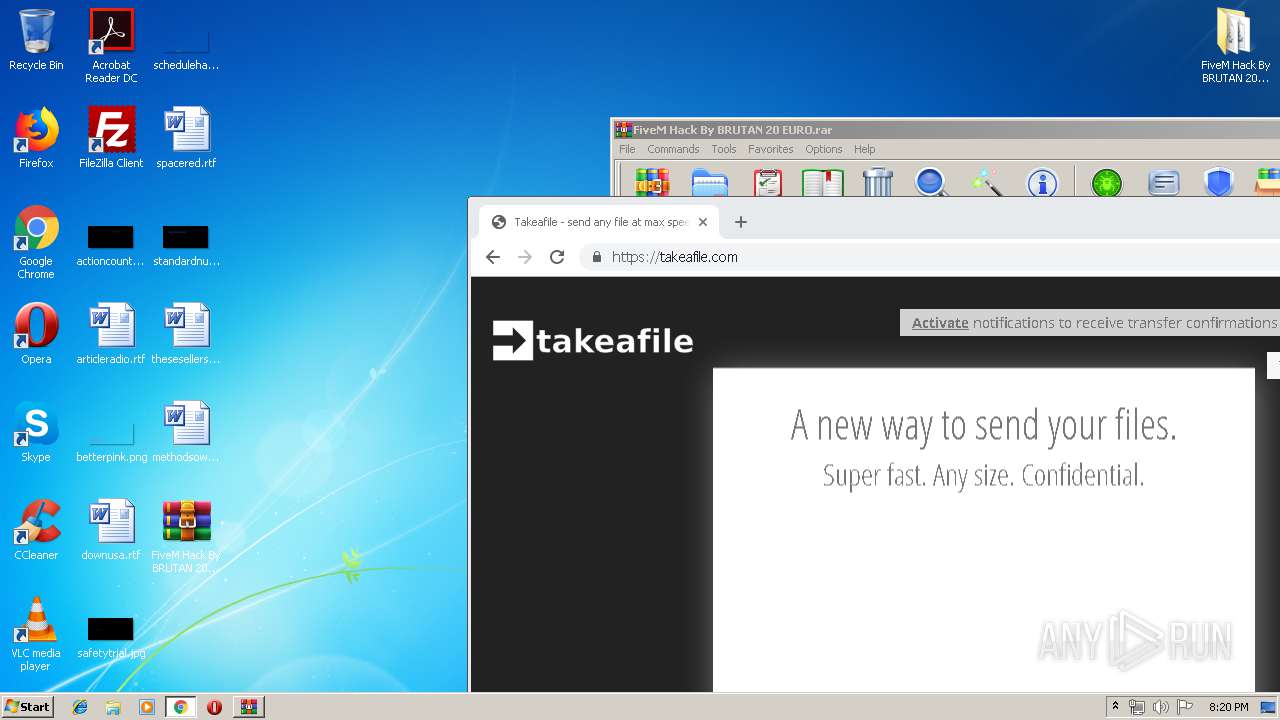The width and height of the screenshot is (1280, 720).
Task: Open Opera desktop shortcut
Action: pyautogui.click(x=36, y=334)
